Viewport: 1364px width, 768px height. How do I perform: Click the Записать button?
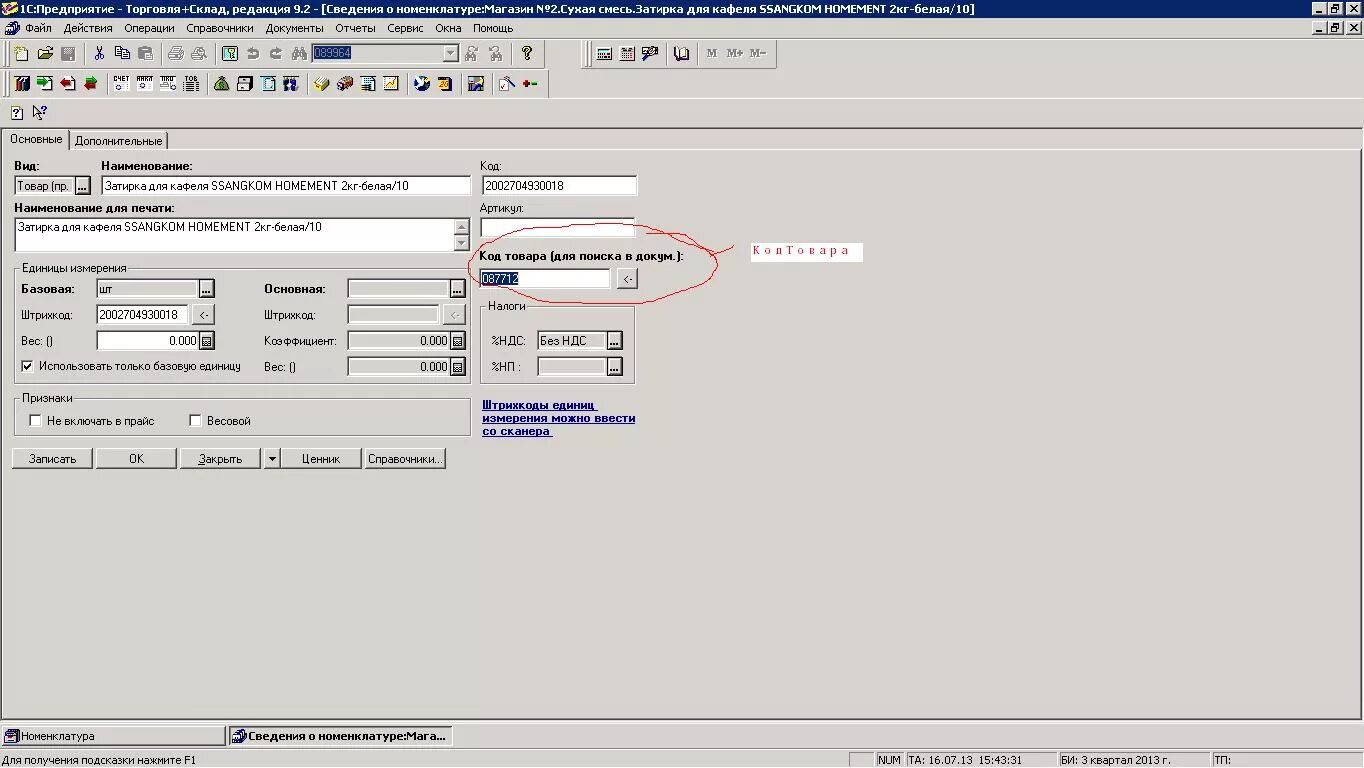[x=52, y=459]
